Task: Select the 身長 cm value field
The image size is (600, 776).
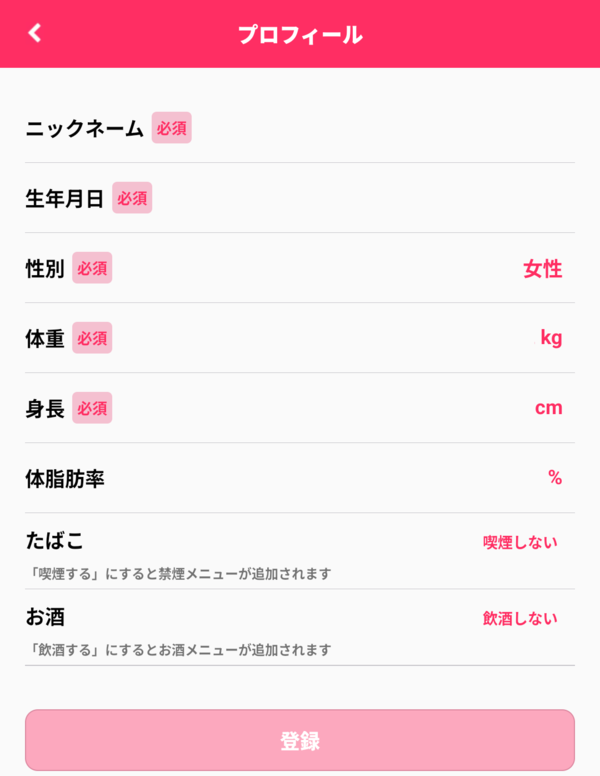Action: pyautogui.click(x=300, y=408)
